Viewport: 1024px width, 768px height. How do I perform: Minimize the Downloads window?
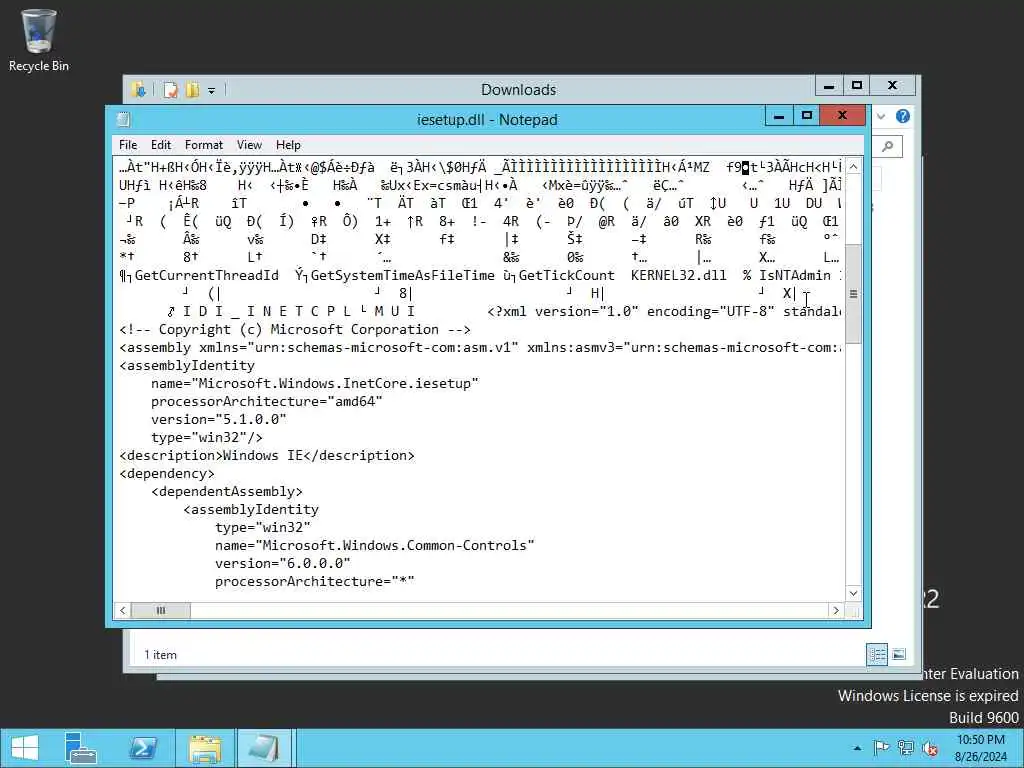[829, 86]
